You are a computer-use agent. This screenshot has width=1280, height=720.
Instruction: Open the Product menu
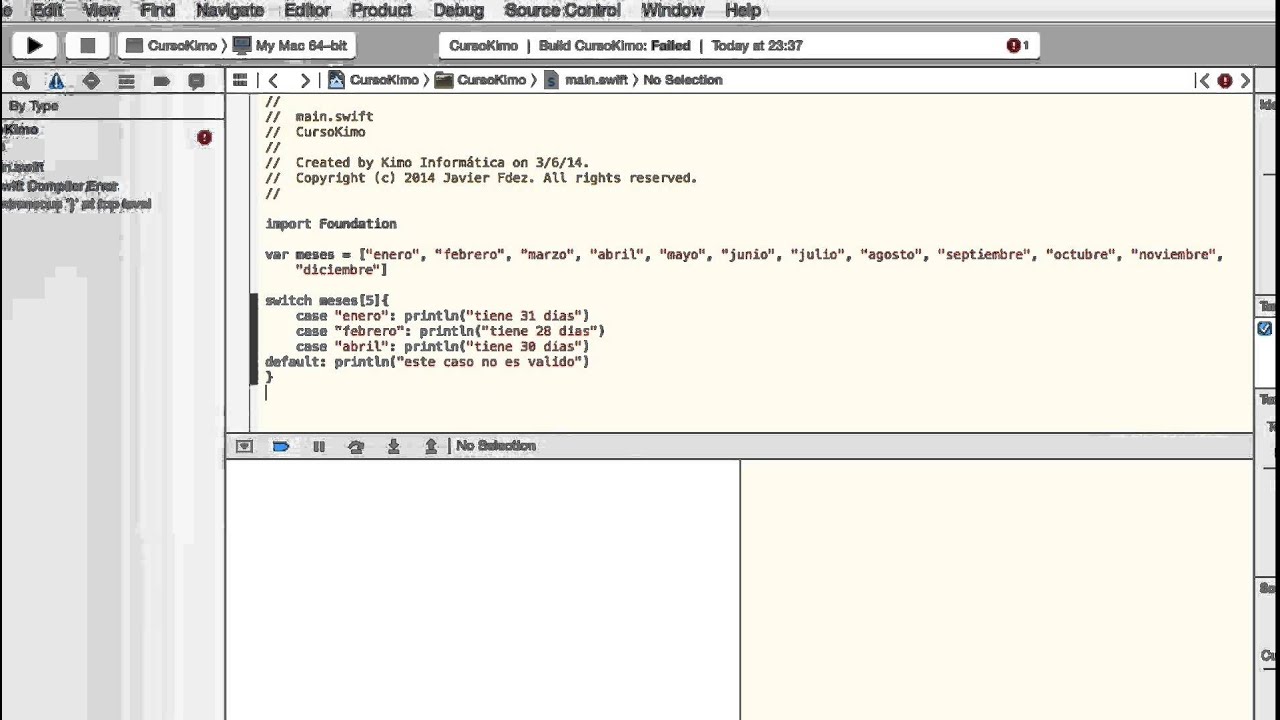pyautogui.click(x=381, y=10)
